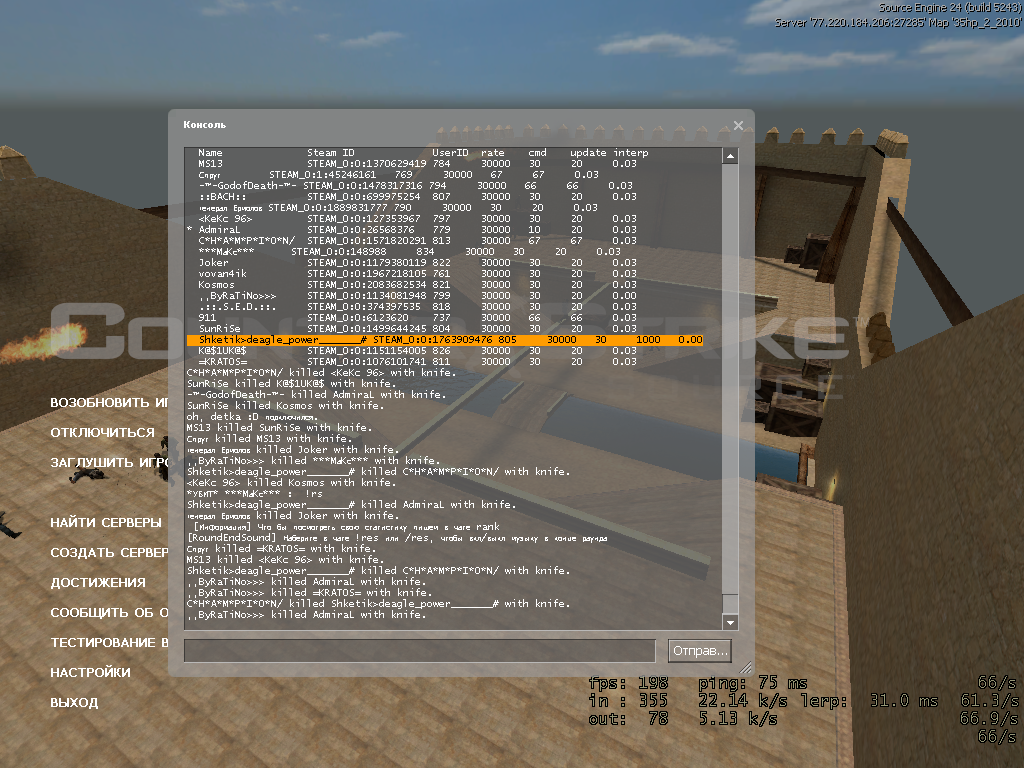Click the Joker player status row

click(x=417, y=263)
